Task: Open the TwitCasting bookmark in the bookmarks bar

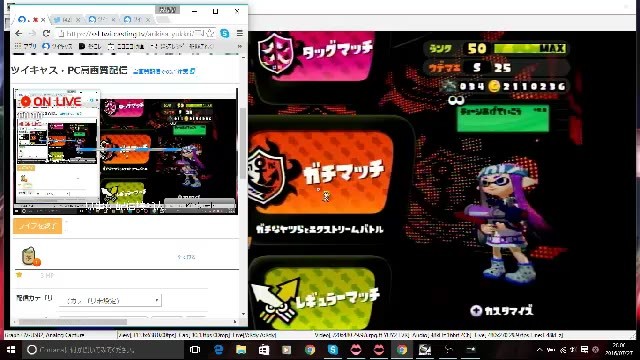Action: click(57, 47)
